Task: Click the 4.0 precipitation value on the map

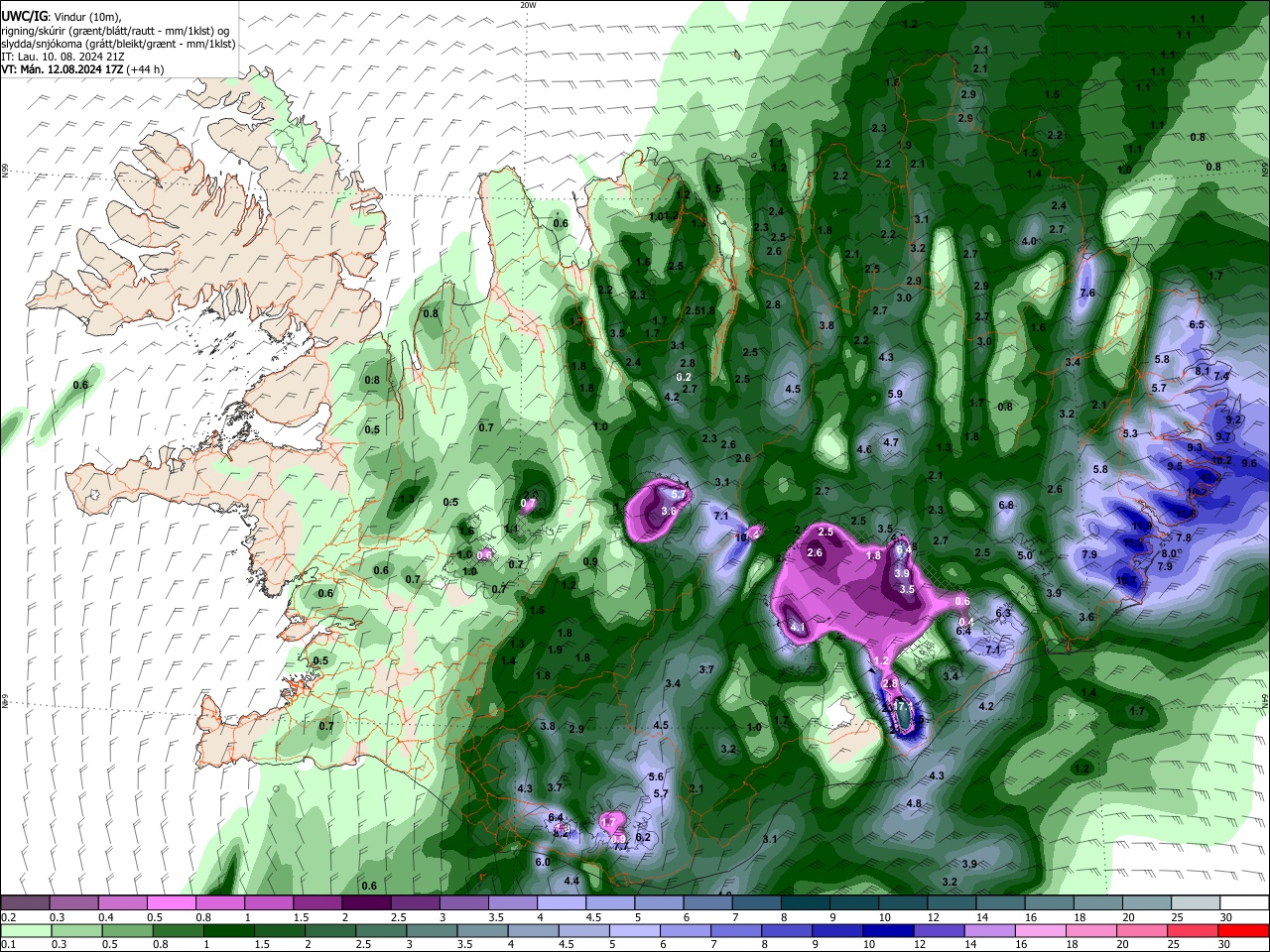Action: [1029, 241]
